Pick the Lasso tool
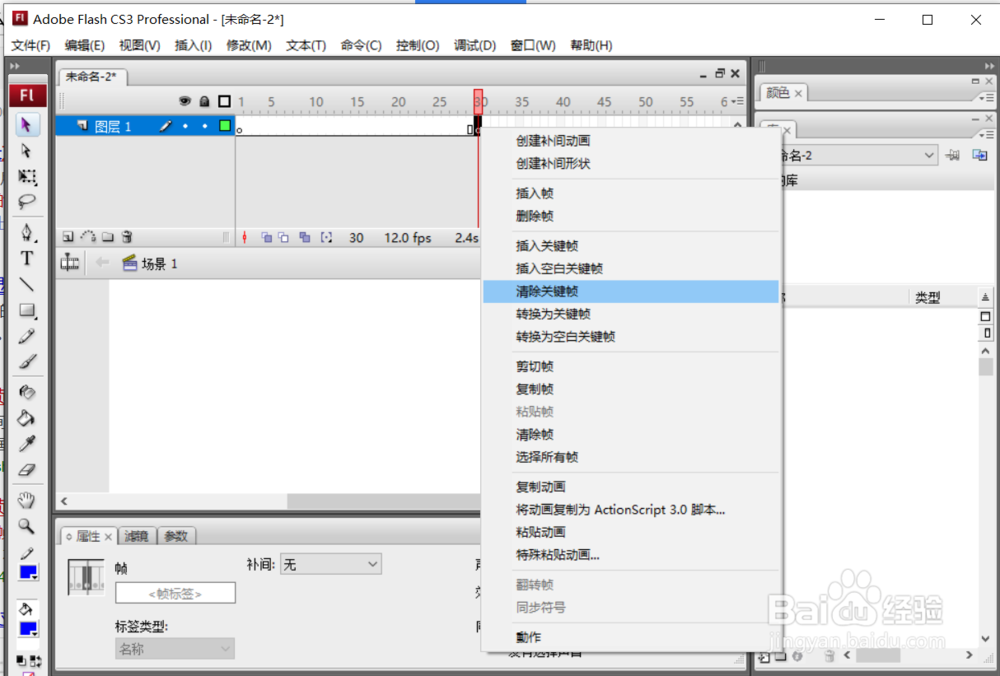This screenshot has height=676, width=1000. [27, 202]
